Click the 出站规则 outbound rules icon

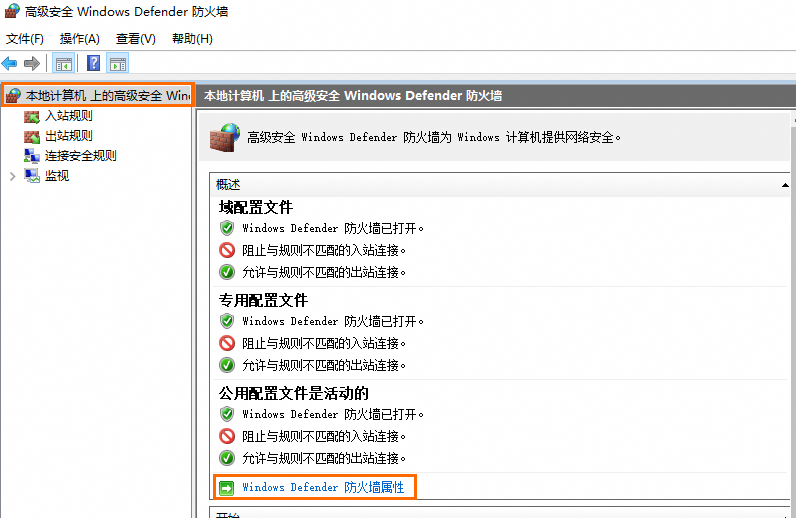tap(32, 136)
